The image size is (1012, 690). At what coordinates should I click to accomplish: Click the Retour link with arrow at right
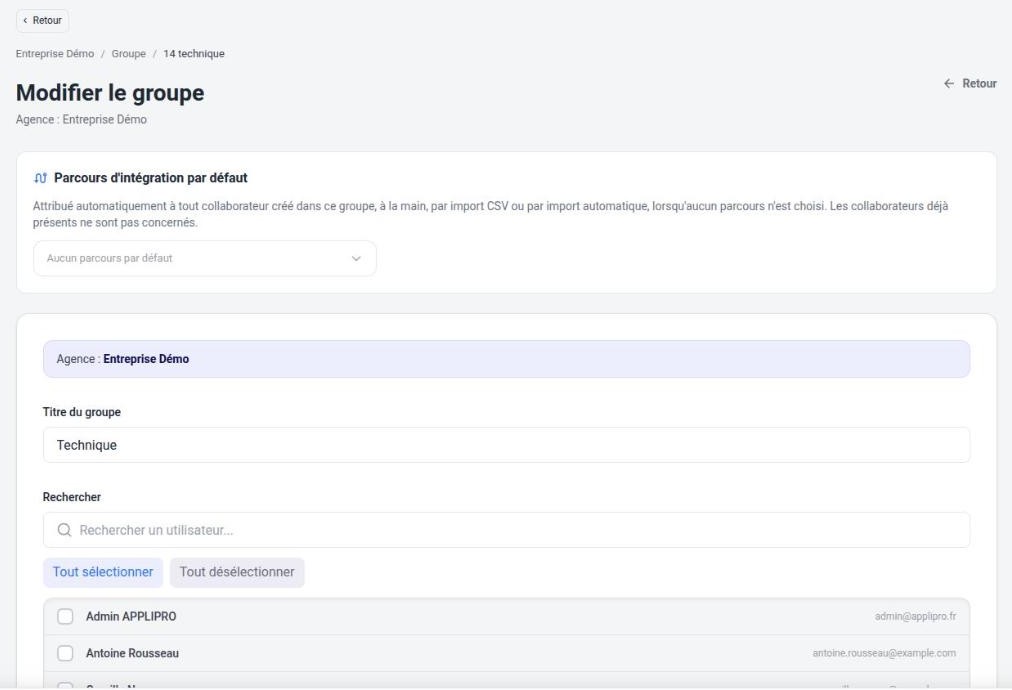click(969, 83)
